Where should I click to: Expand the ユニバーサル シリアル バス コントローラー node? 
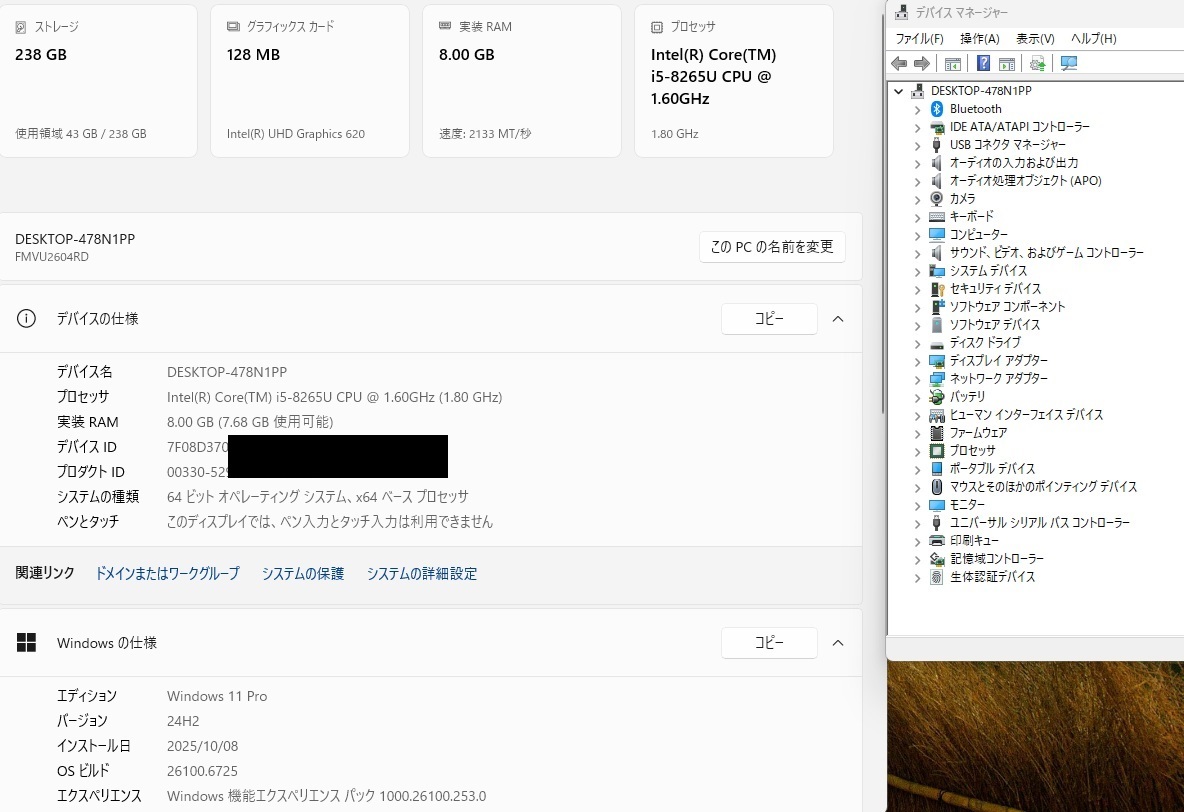click(x=917, y=523)
